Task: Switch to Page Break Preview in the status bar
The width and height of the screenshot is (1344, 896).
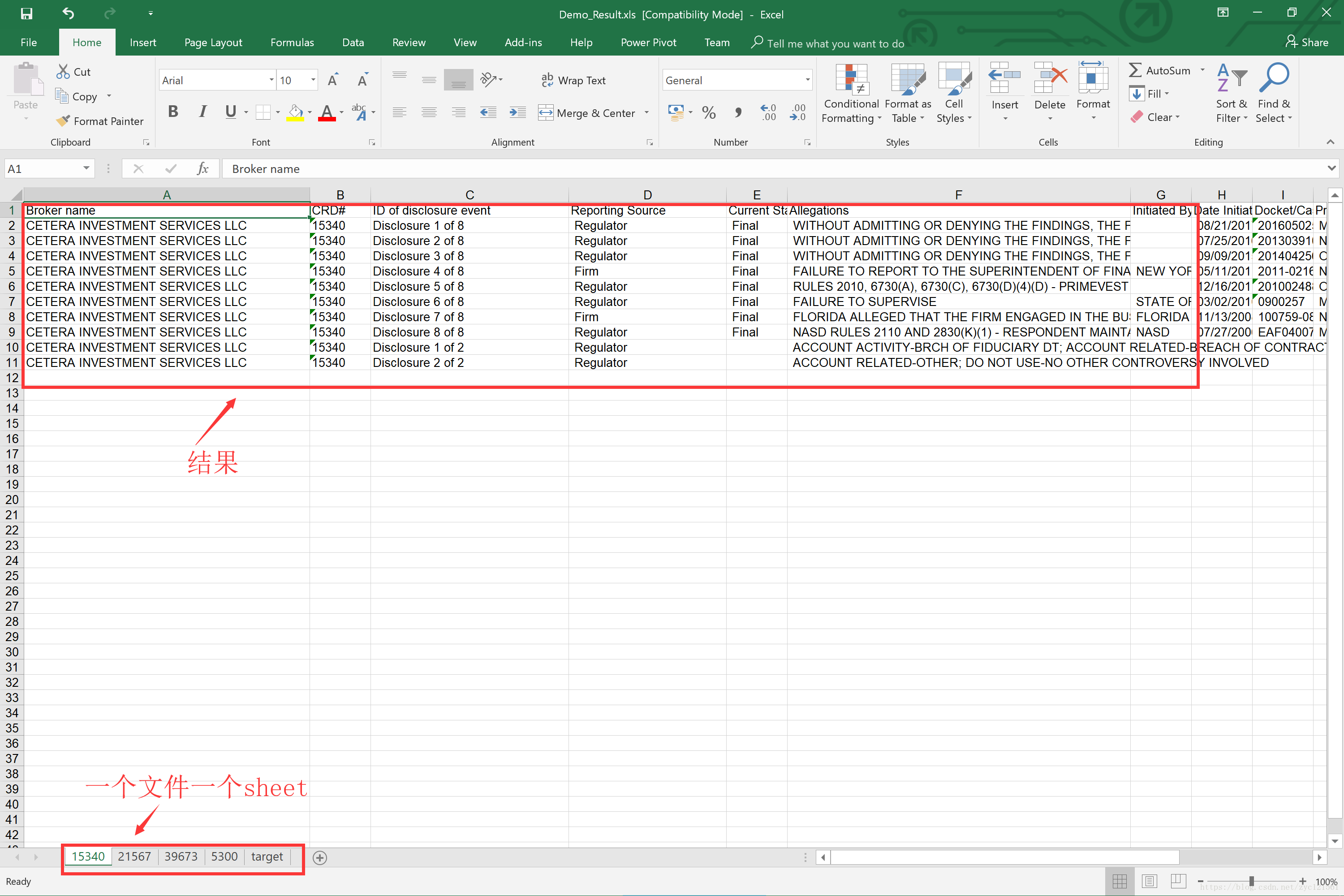Action: [x=1178, y=881]
